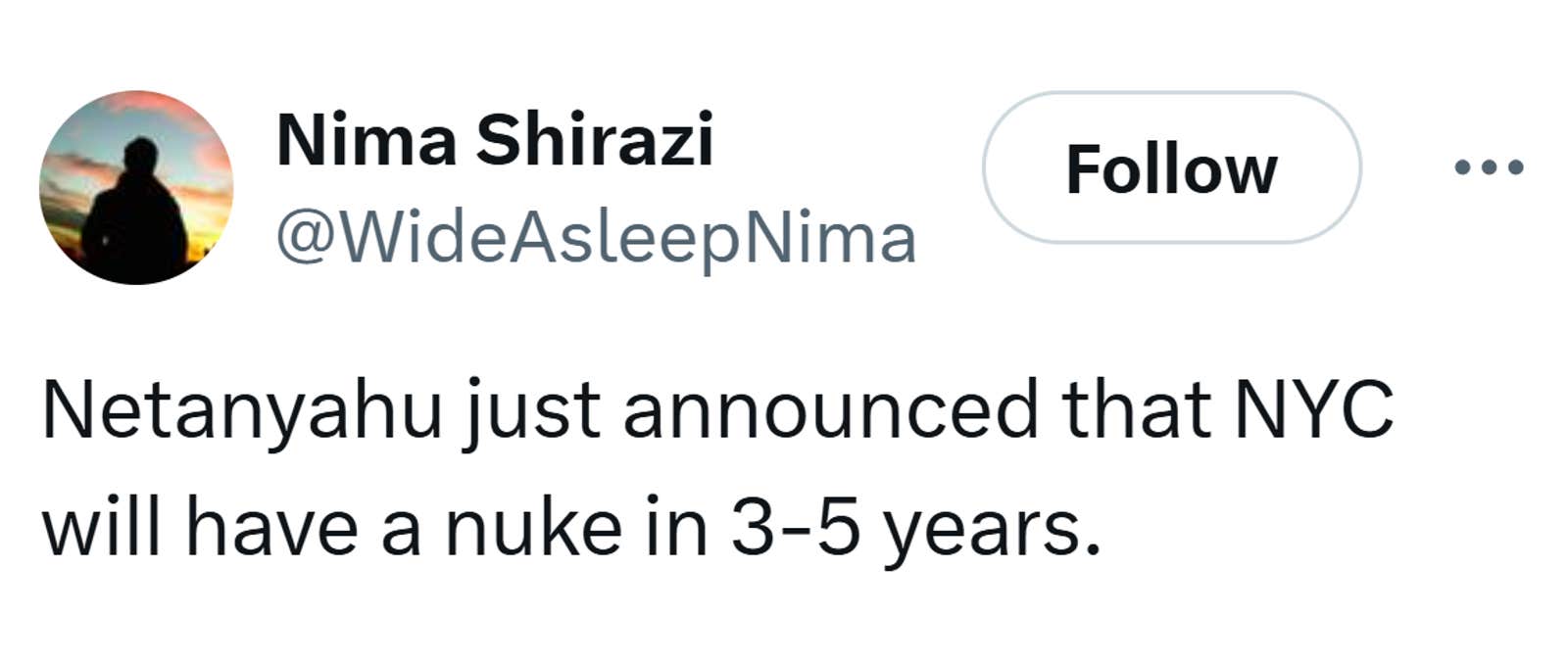Click the @WideAsleepNima handle

(x=596, y=239)
